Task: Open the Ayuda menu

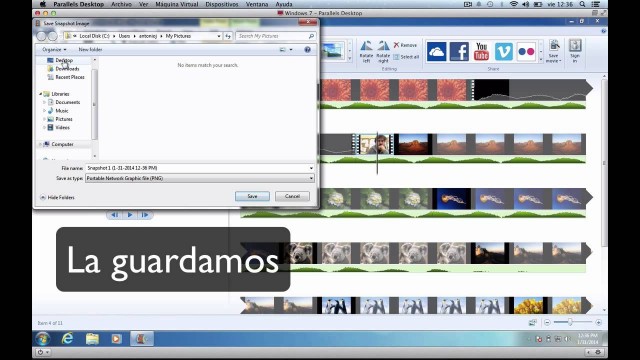Action: pos(284,4)
